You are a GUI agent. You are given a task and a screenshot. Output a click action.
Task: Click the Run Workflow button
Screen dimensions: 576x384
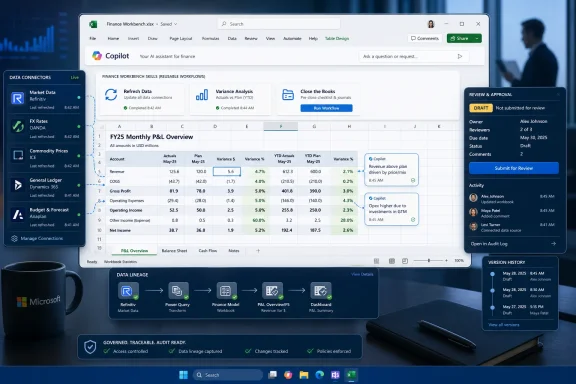tap(327, 108)
